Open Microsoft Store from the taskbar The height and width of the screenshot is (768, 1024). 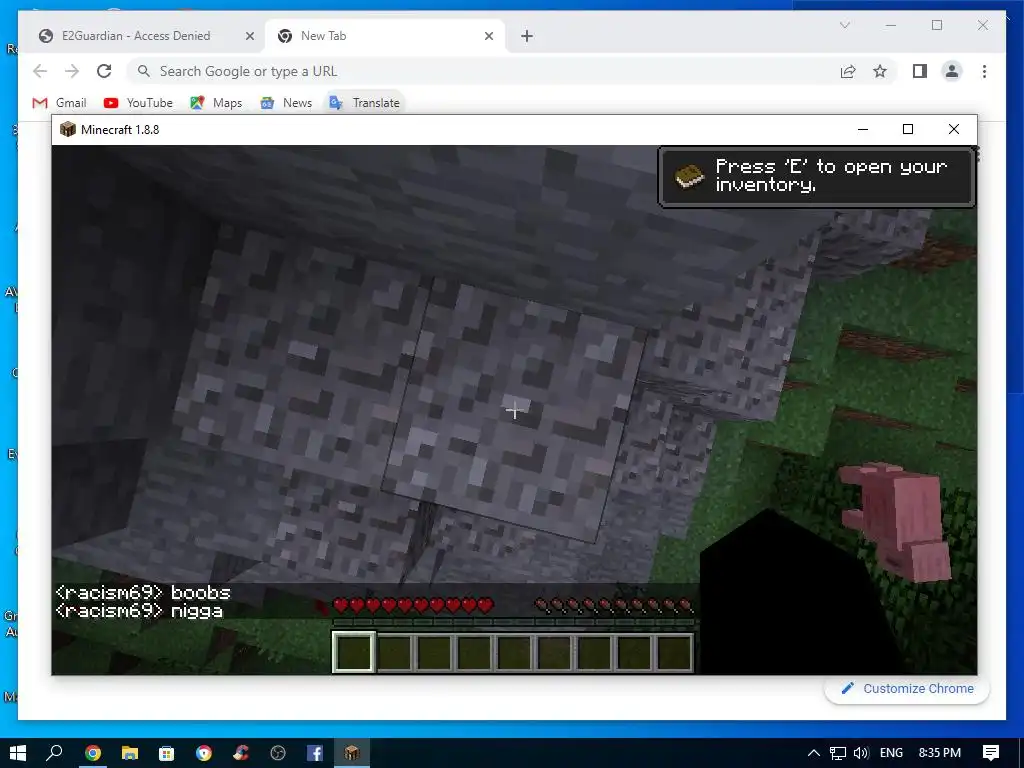click(167, 753)
